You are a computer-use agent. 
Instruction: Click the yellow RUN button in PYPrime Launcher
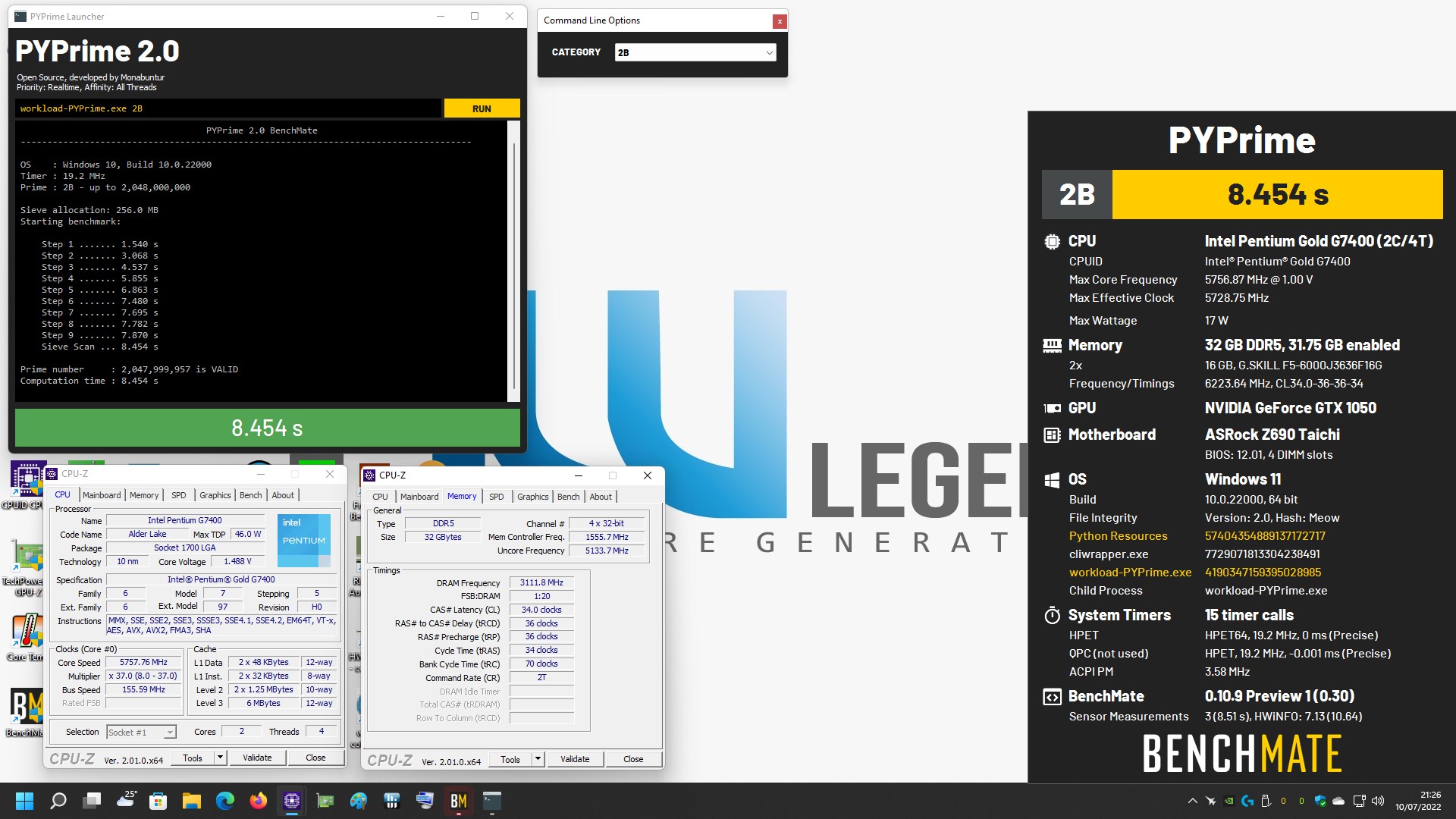pos(482,108)
